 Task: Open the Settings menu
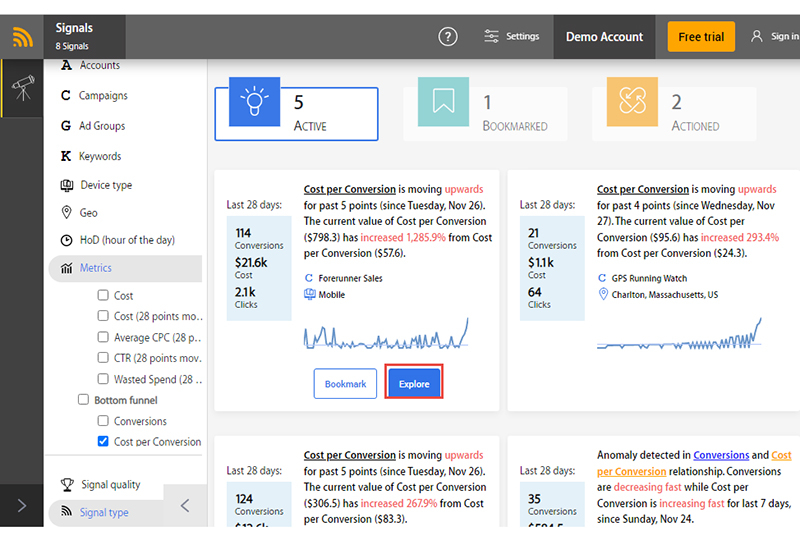coord(511,37)
